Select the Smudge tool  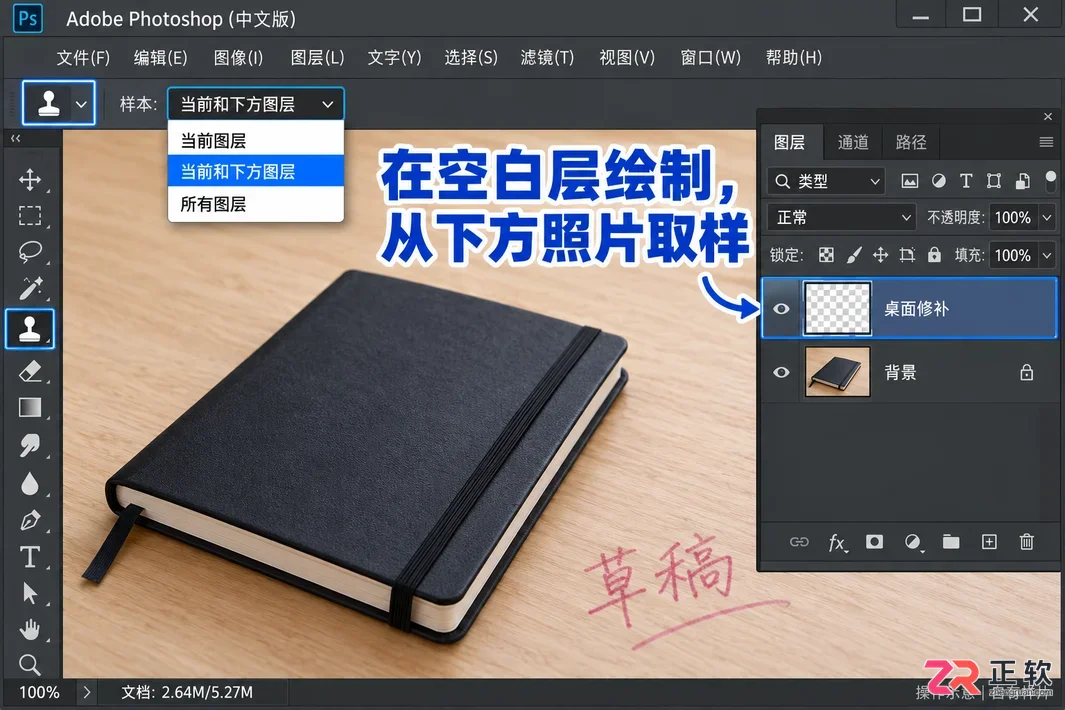click(x=29, y=446)
